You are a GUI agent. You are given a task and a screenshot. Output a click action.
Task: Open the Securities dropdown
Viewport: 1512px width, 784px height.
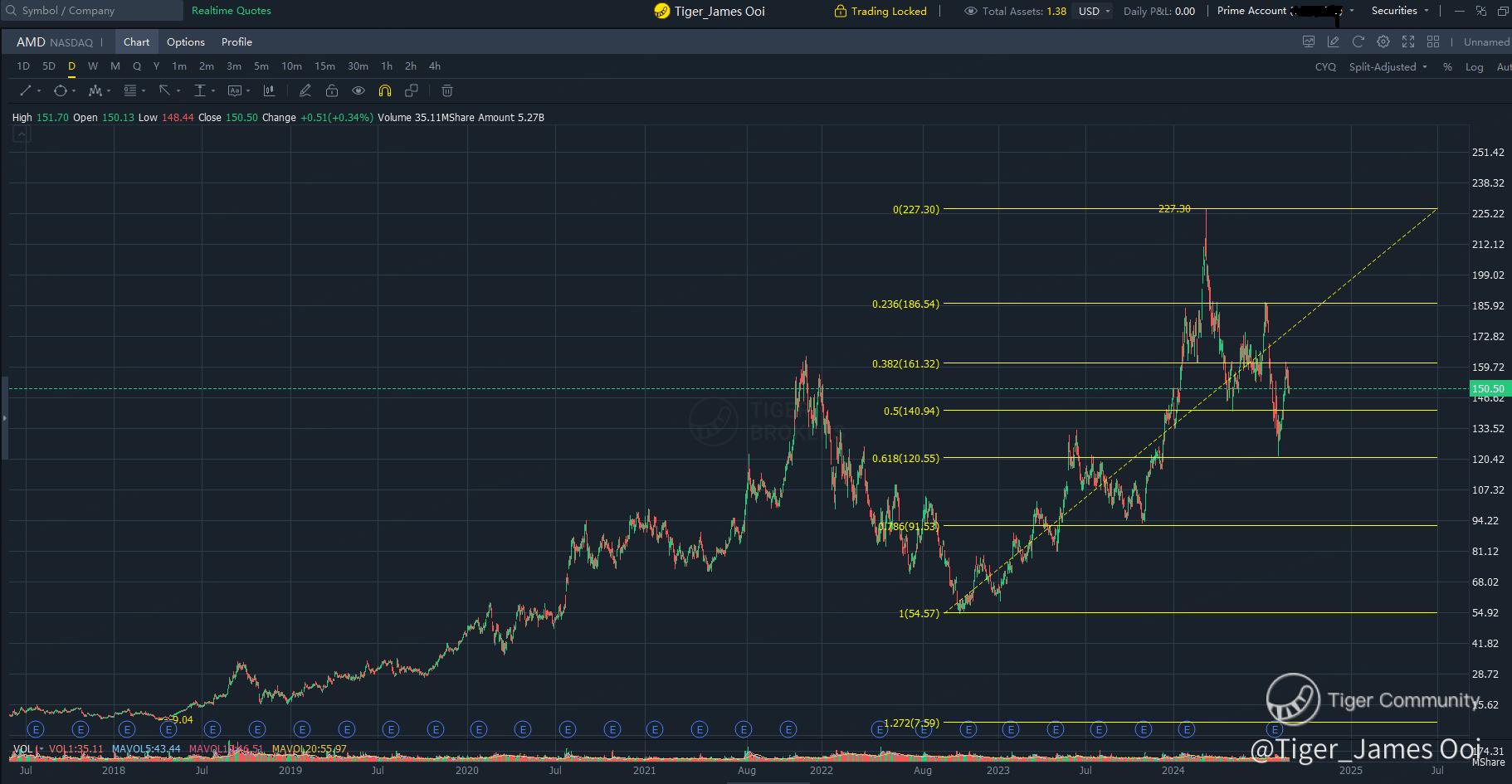pos(1400,11)
